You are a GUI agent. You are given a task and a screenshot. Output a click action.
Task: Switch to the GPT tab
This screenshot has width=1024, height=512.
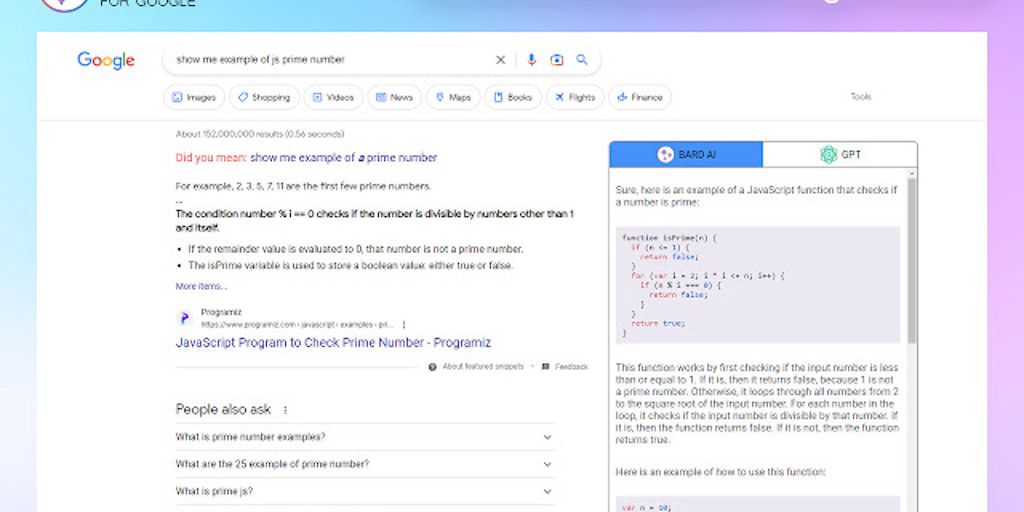(840, 155)
